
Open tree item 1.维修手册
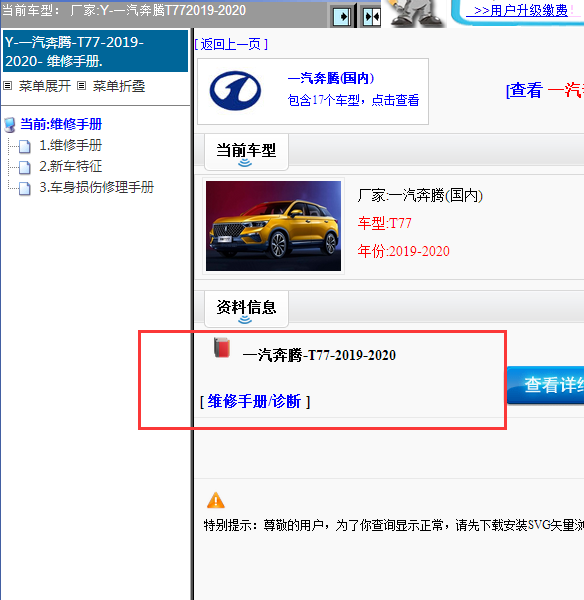pyautogui.click(x=70, y=145)
